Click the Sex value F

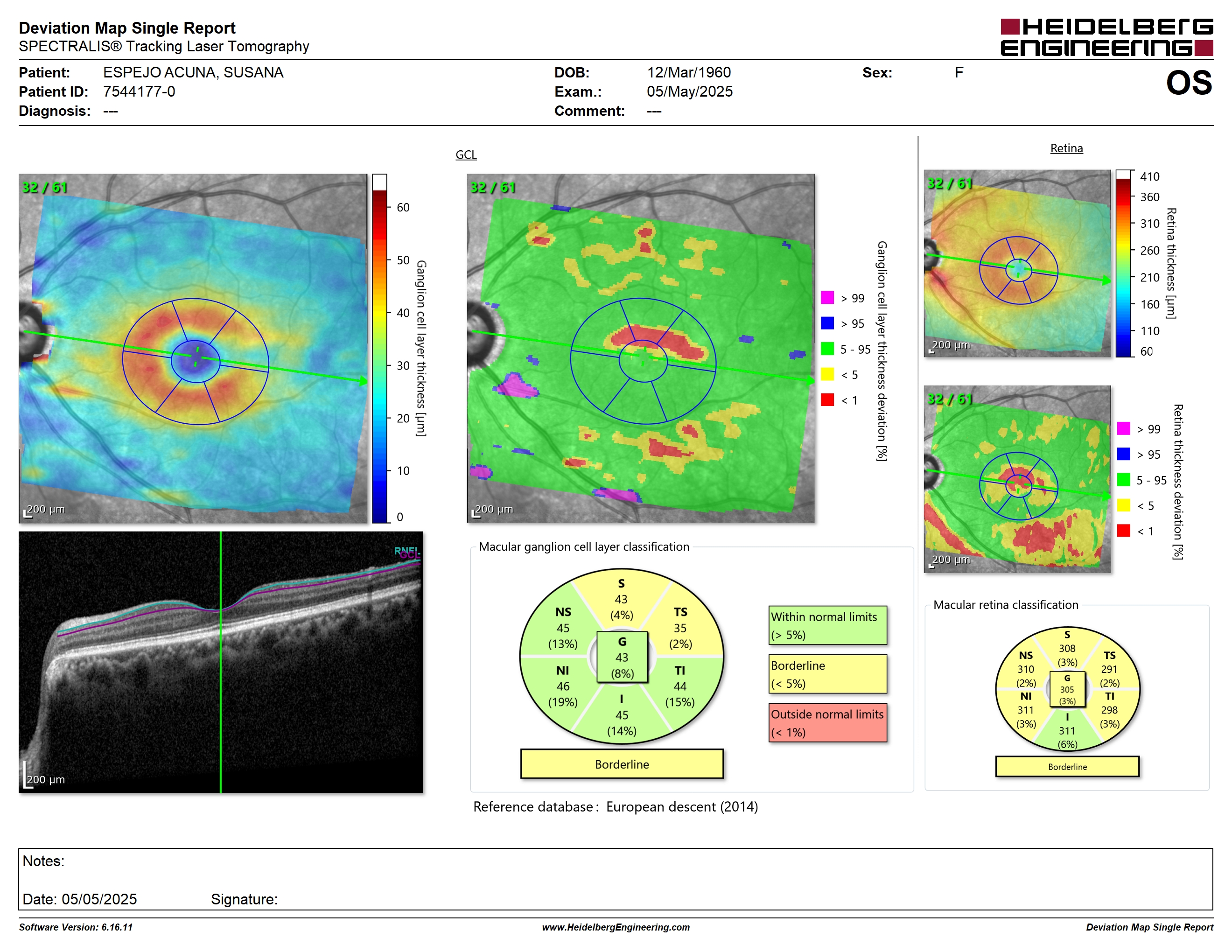959,72
